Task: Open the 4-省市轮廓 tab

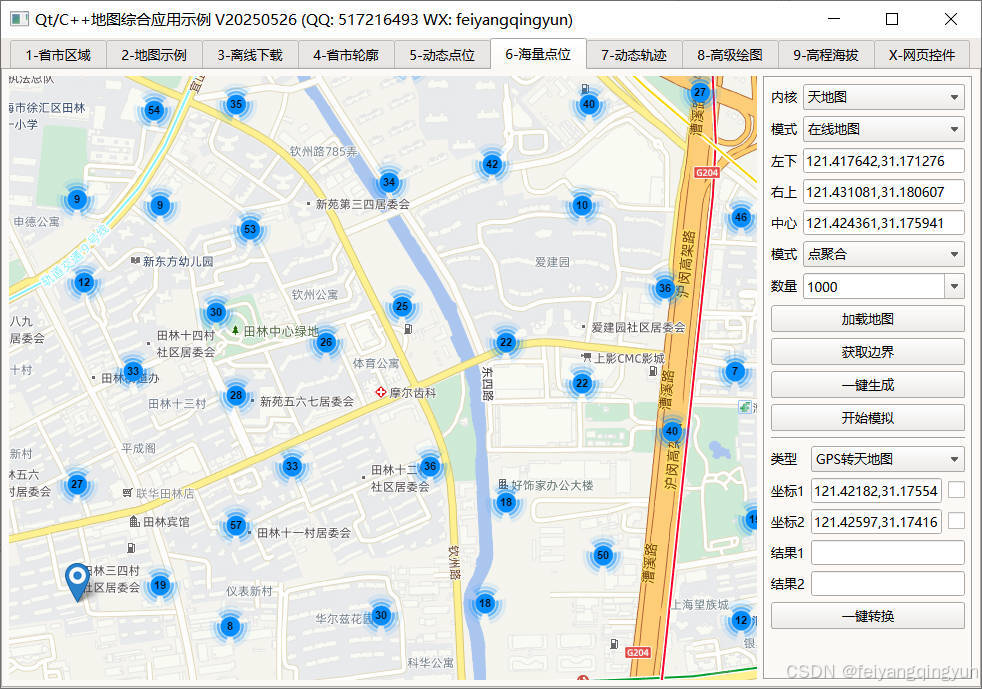Action: click(346, 55)
